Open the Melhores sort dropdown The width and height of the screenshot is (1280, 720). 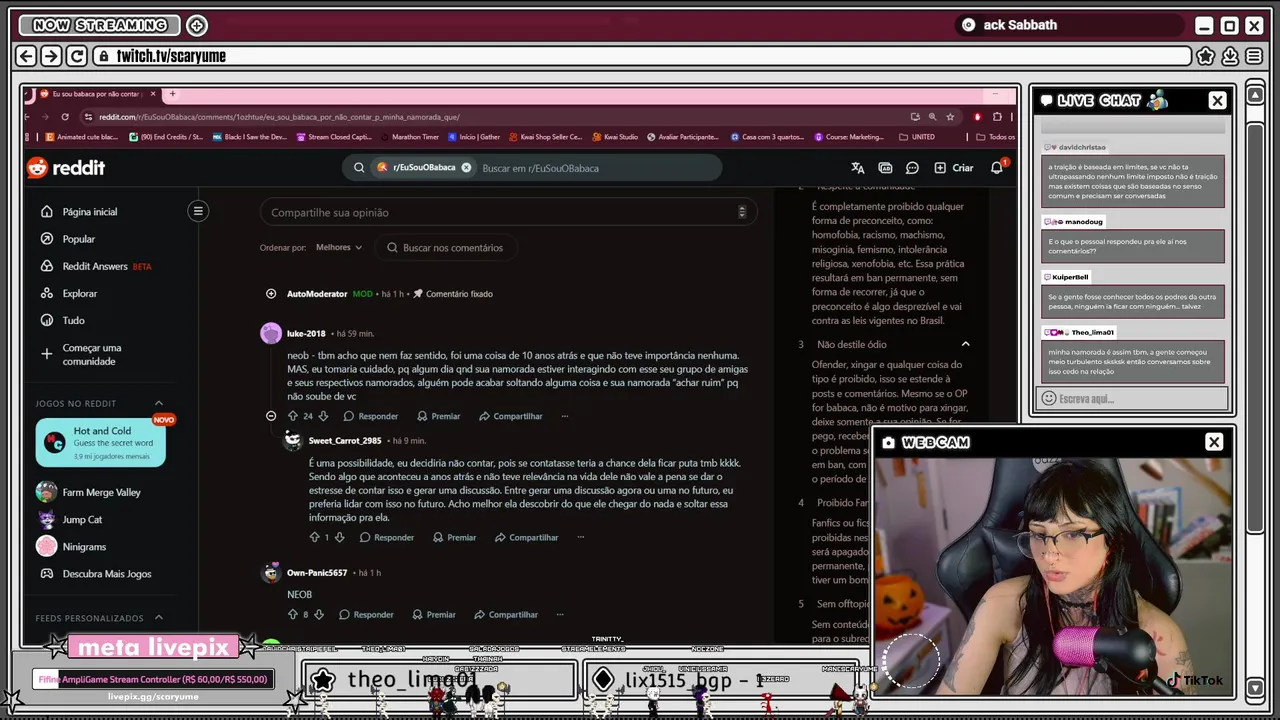[338, 247]
